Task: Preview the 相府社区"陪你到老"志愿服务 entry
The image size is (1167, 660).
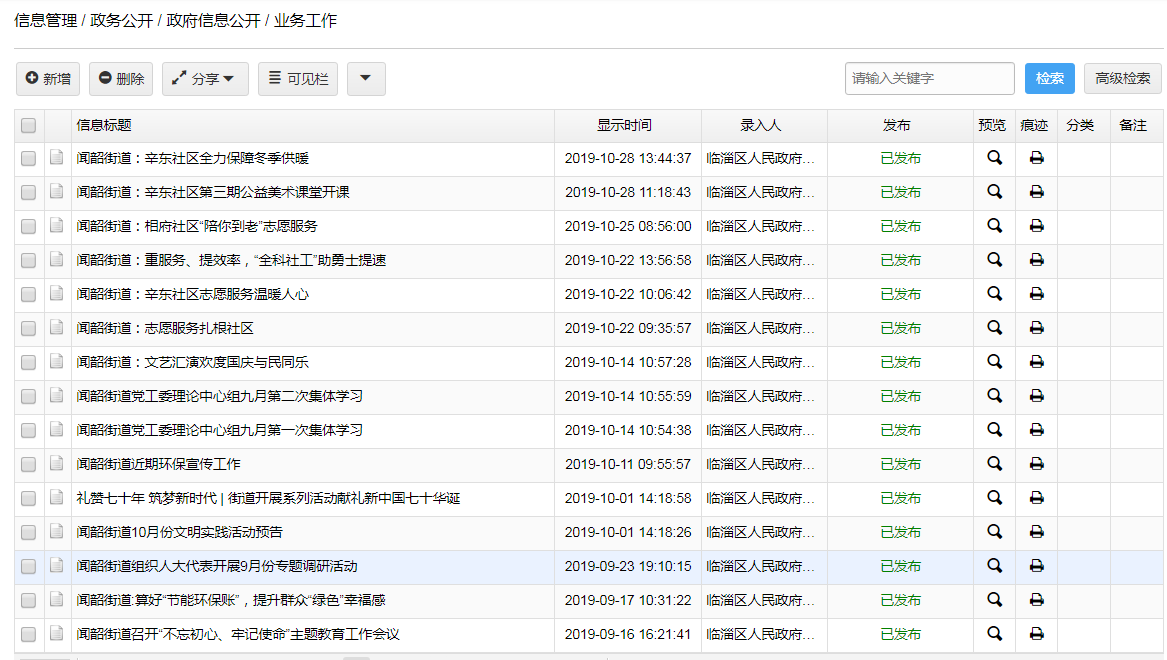Action: 994,226
